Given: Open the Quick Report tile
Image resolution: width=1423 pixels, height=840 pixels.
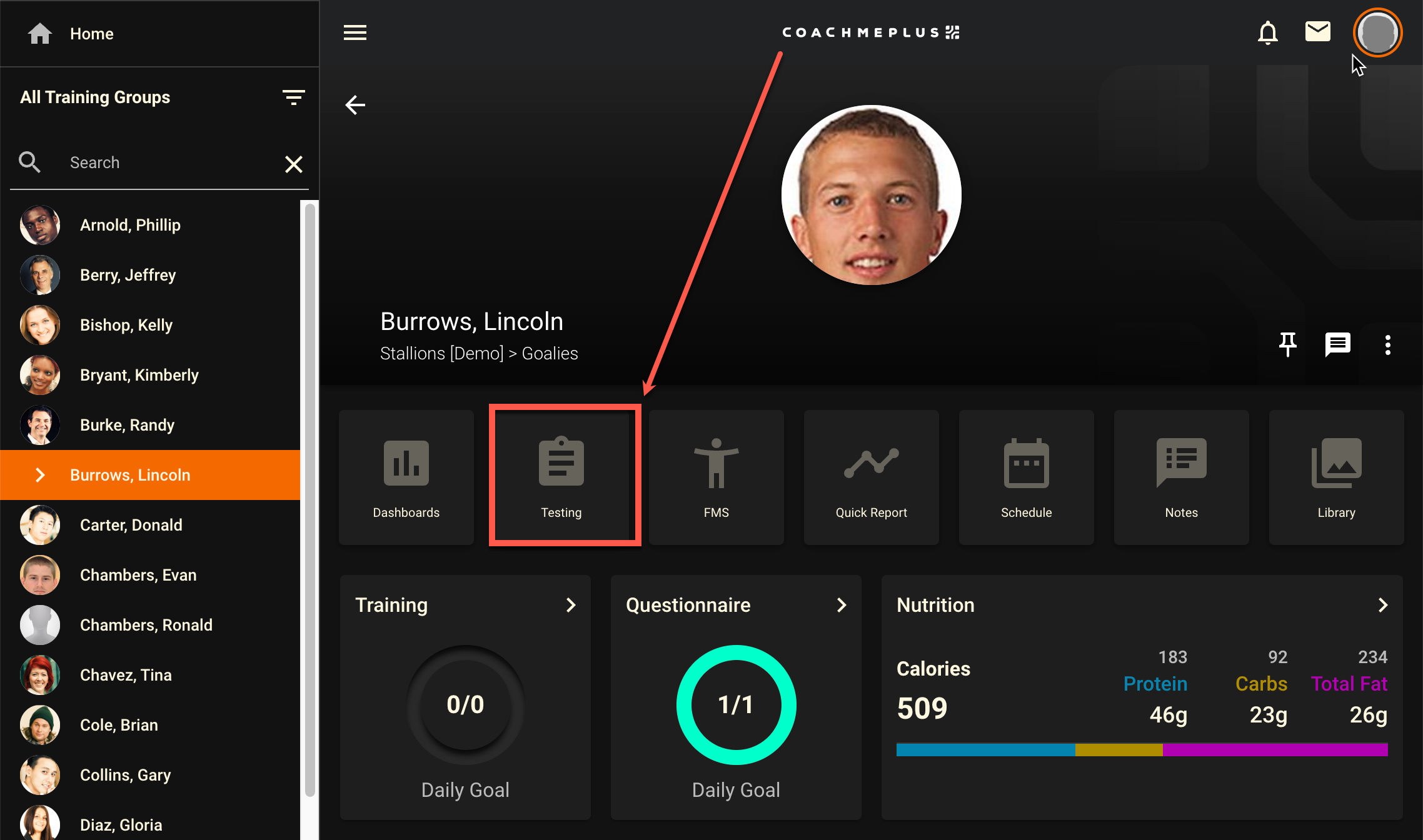Looking at the screenshot, I should (871, 477).
